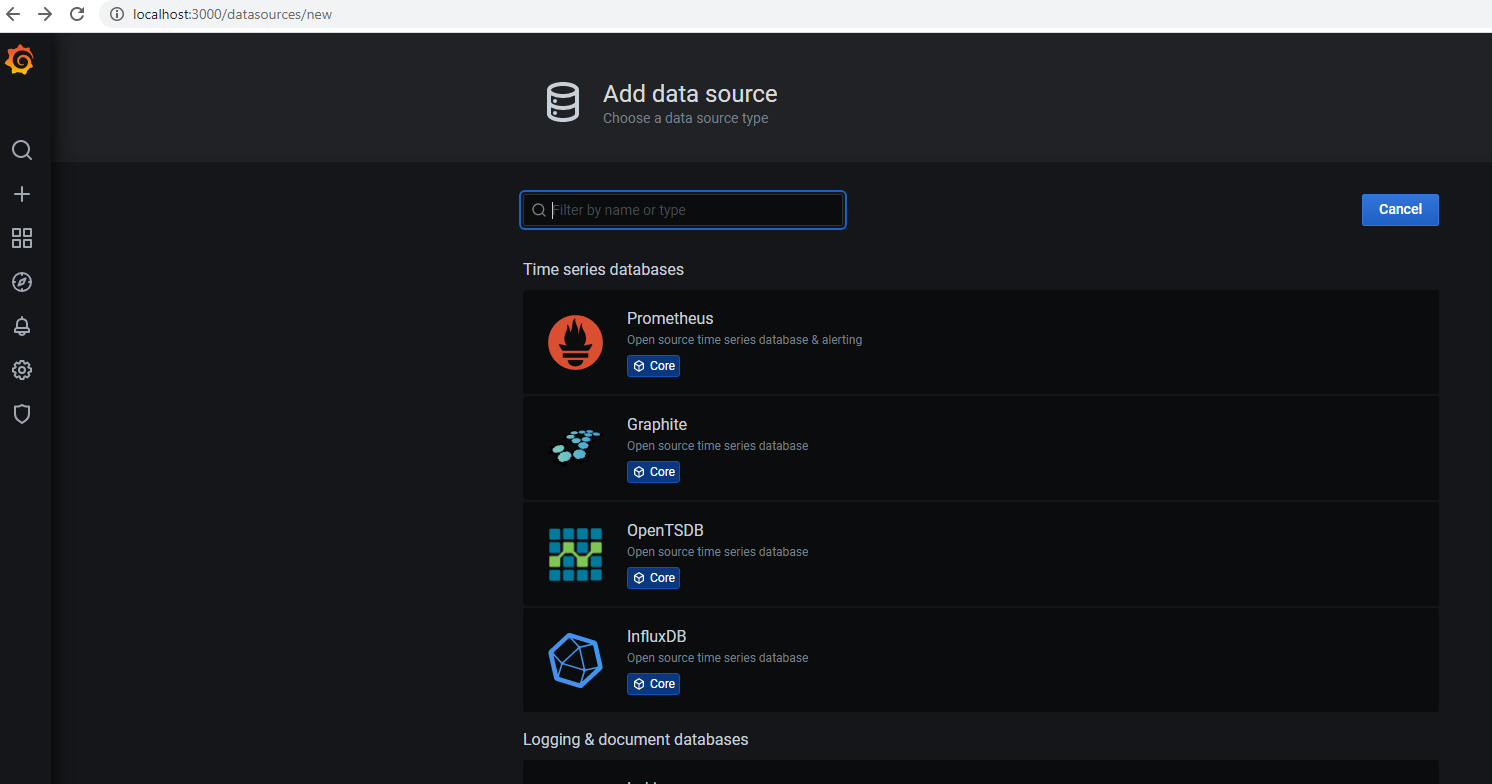This screenshot has height=784, width=1492.
Task: Select the InfluxDB data source name
Action: tap(656, 636)
